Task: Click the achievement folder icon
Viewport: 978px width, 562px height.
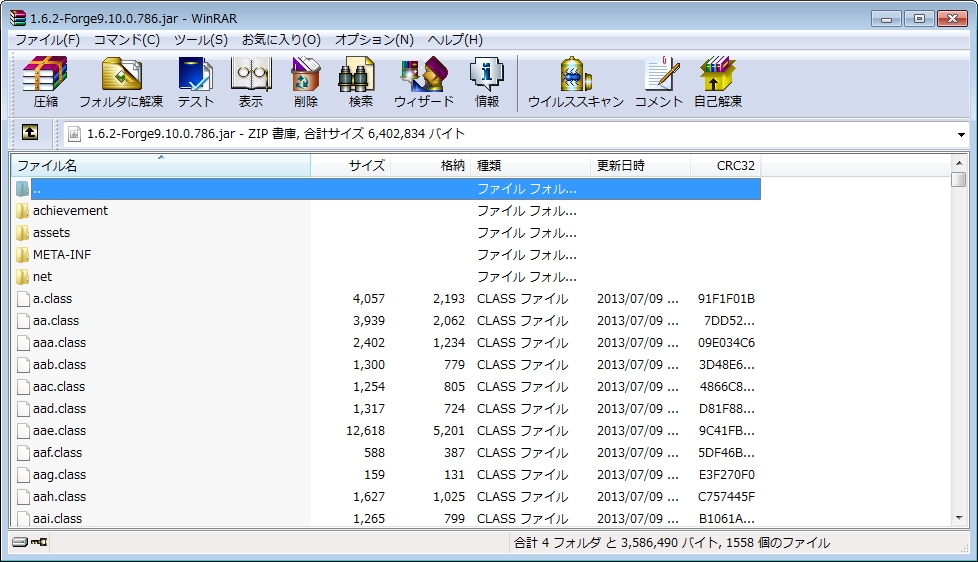Action: [22, 211]
